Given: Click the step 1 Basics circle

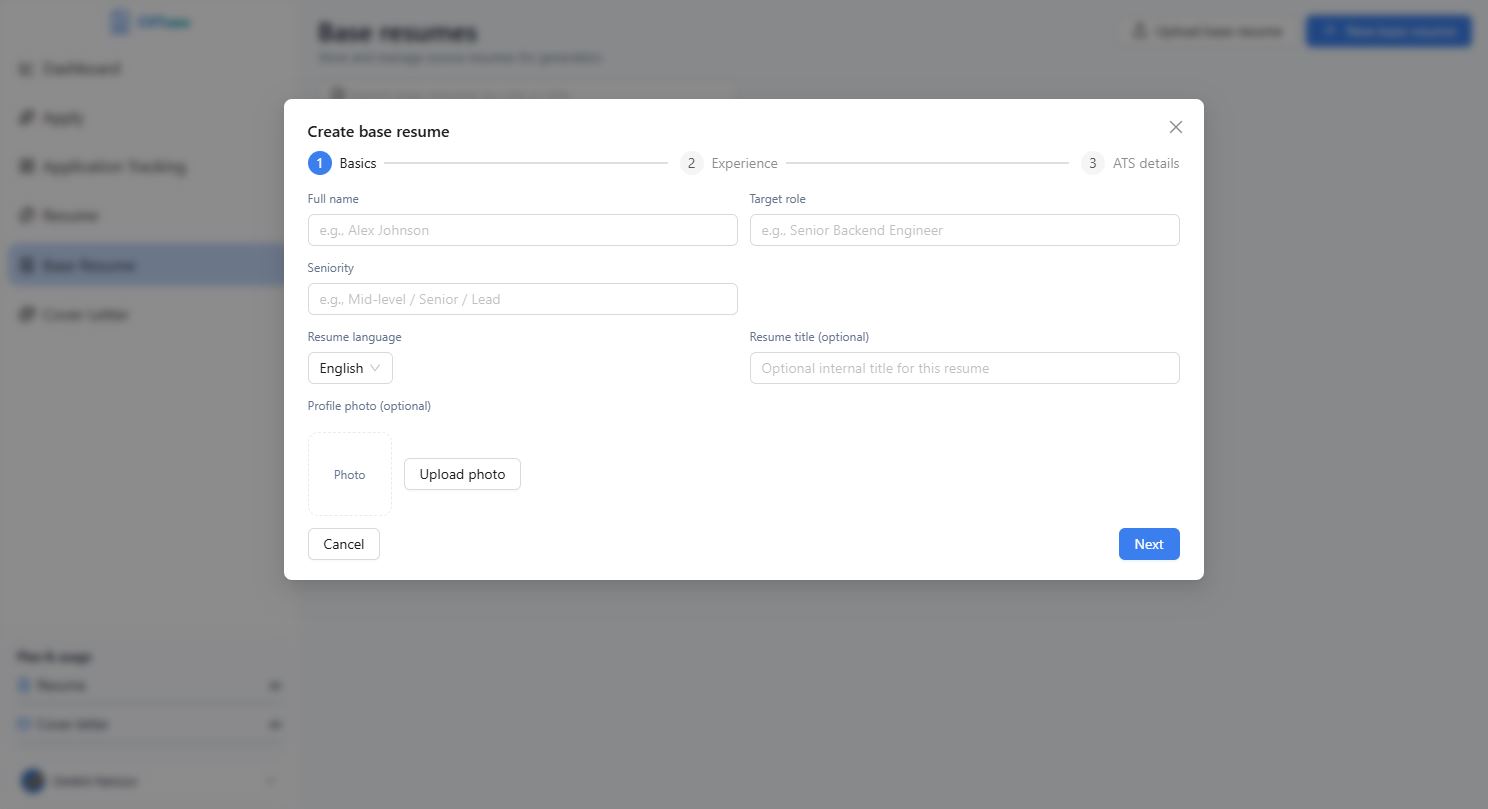Looking at the screenshot, I should [x=319, y=163].
